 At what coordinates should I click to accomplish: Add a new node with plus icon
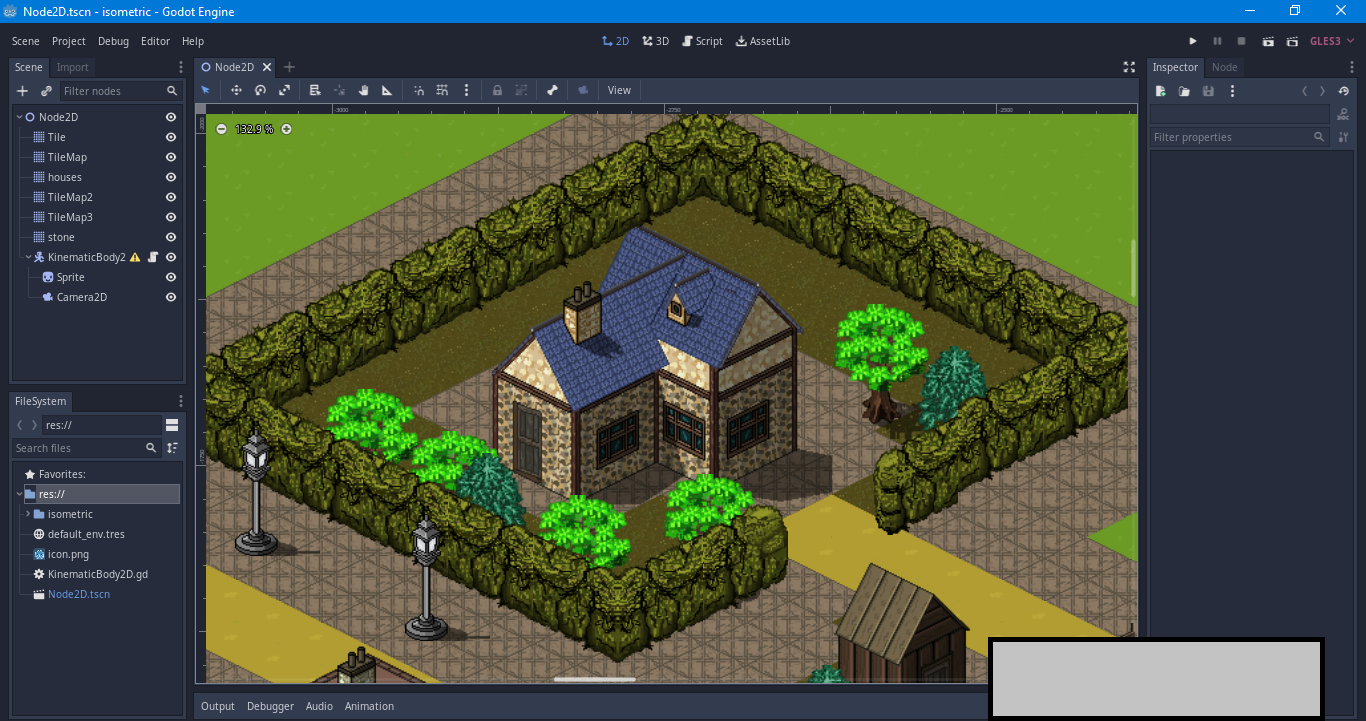coord(23,91)
